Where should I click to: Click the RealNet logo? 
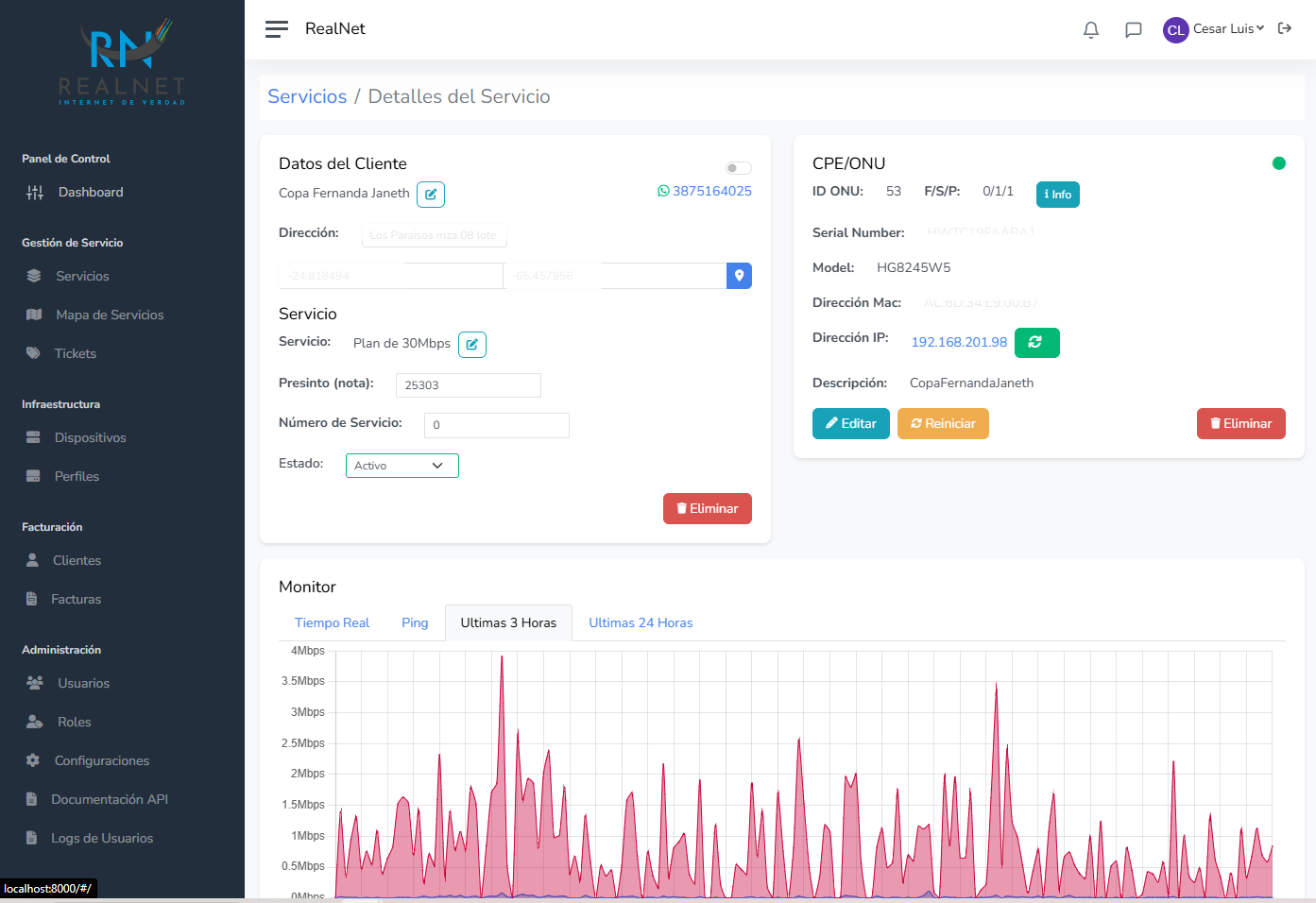(122, 62)
